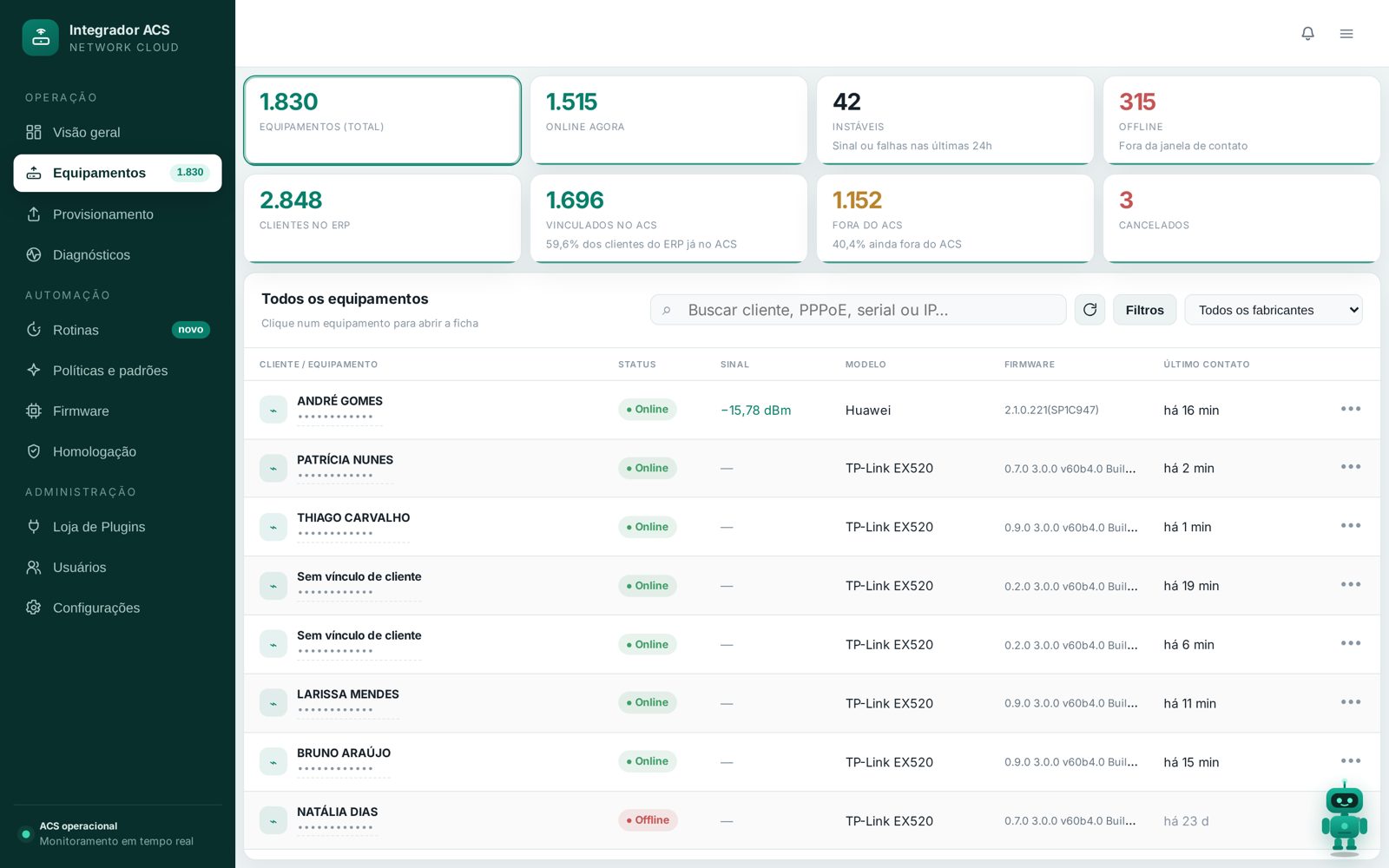1389x868 pixels.
Task: Open Configurações
Action: point(117,608)
